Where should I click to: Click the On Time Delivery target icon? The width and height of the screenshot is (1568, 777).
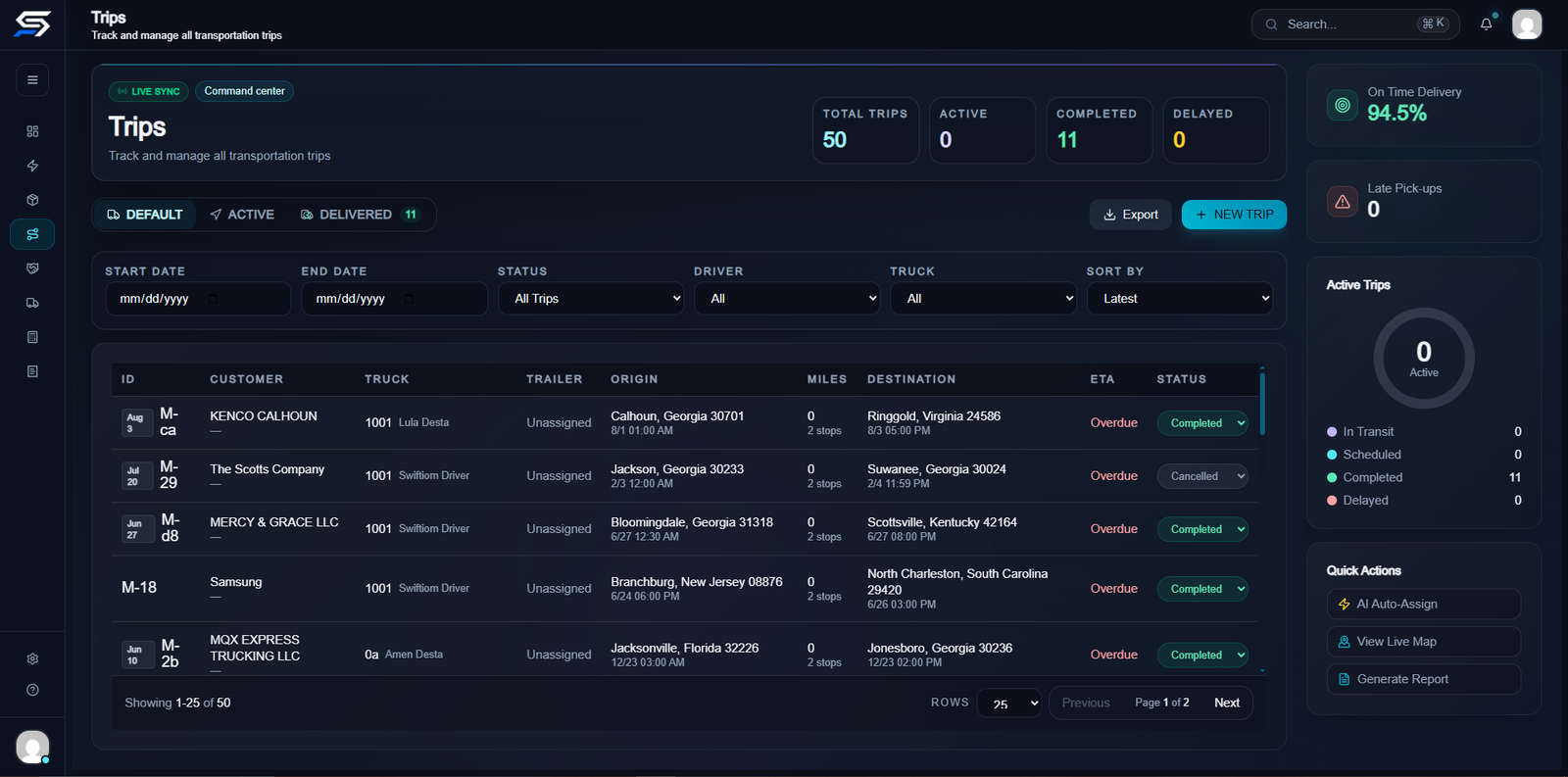[x=1343, y=105]
